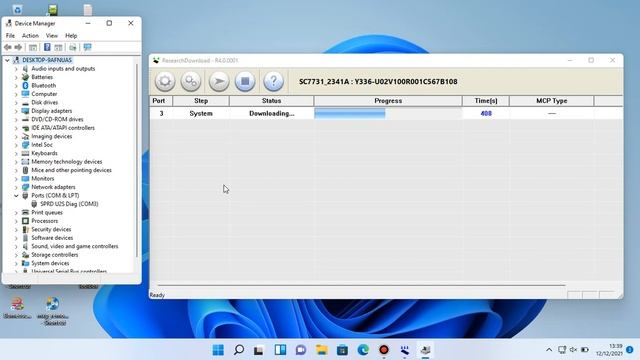Collapse the DESKTOP computer root node
The width and height of the screenshot is (640, 360).
click(x=7, y=60)
